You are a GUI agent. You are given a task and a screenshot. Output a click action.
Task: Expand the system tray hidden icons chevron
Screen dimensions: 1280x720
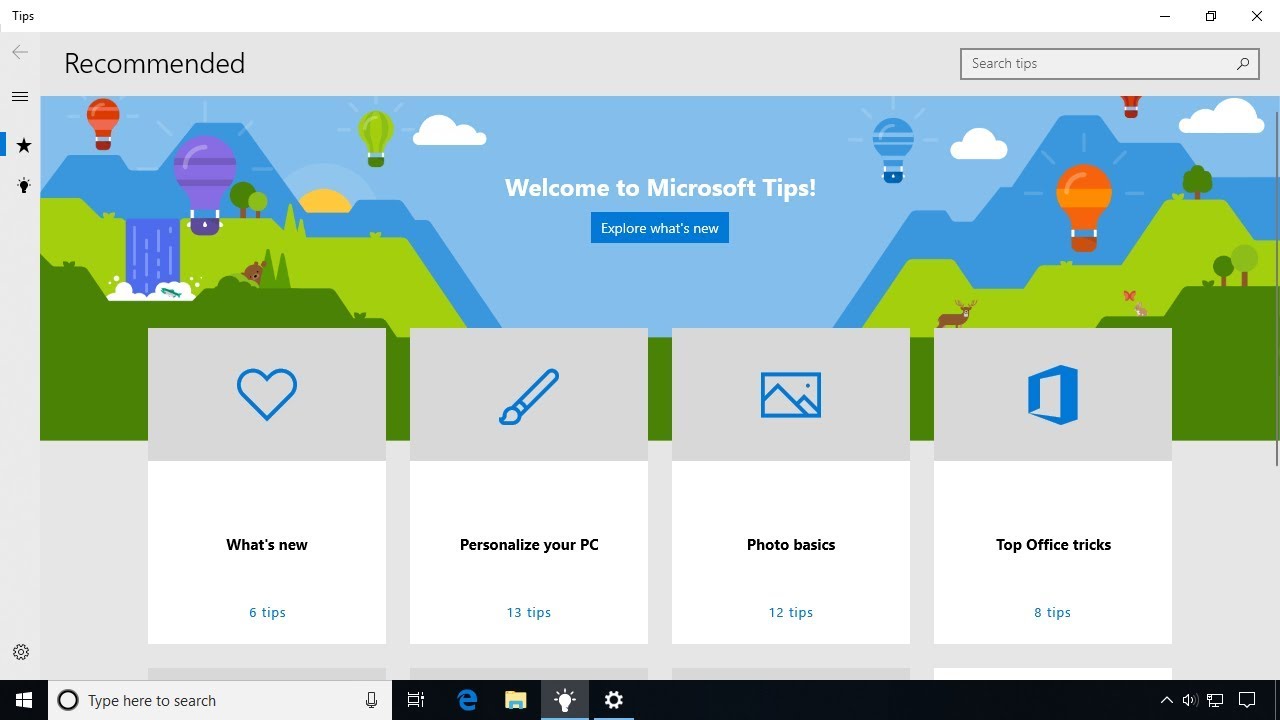coord(1166,700)
